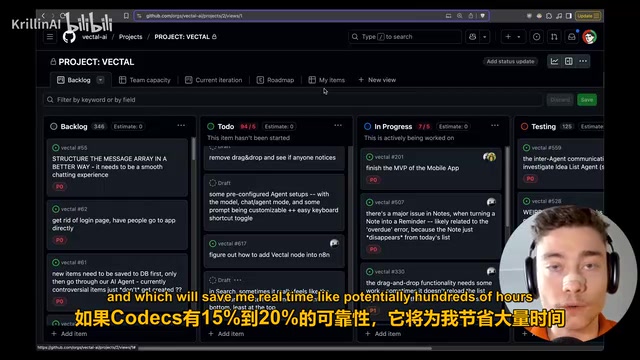This screenshot has width=640, height=360.
Task: Click the board's horizontal scrollbar
Action: coord(284,348)
